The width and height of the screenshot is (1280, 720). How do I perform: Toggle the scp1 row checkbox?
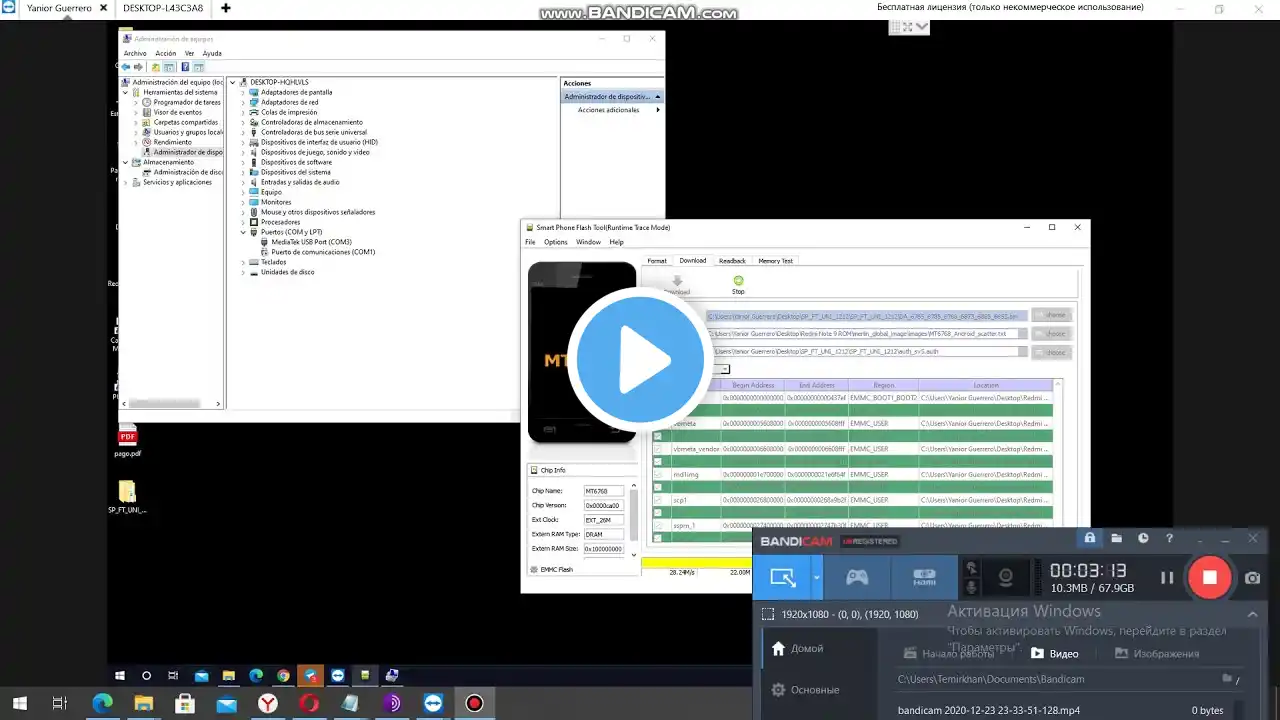[657, 500]
